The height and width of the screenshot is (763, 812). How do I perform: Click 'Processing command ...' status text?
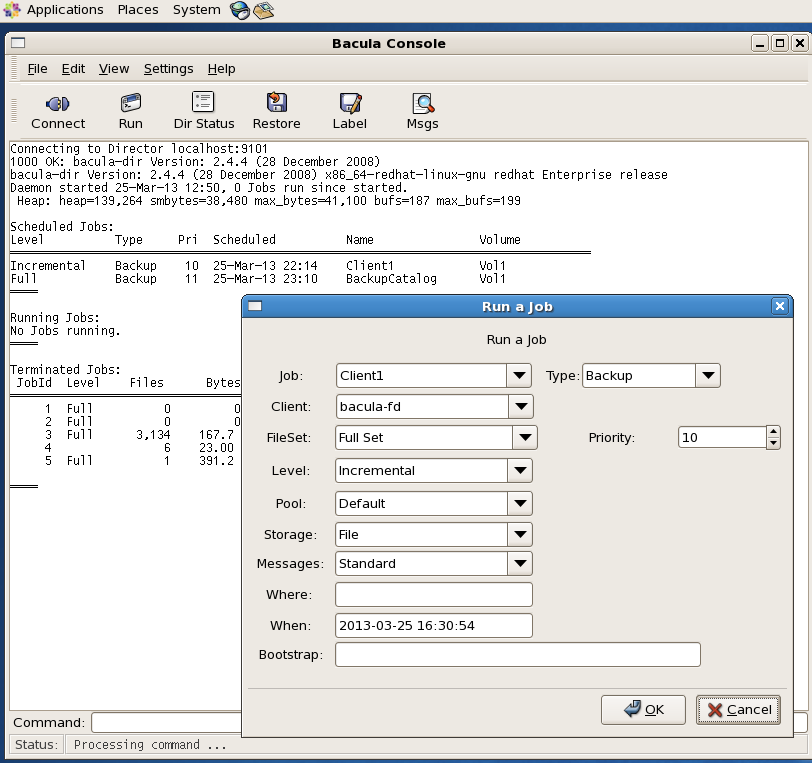click(x=150, y=745)
